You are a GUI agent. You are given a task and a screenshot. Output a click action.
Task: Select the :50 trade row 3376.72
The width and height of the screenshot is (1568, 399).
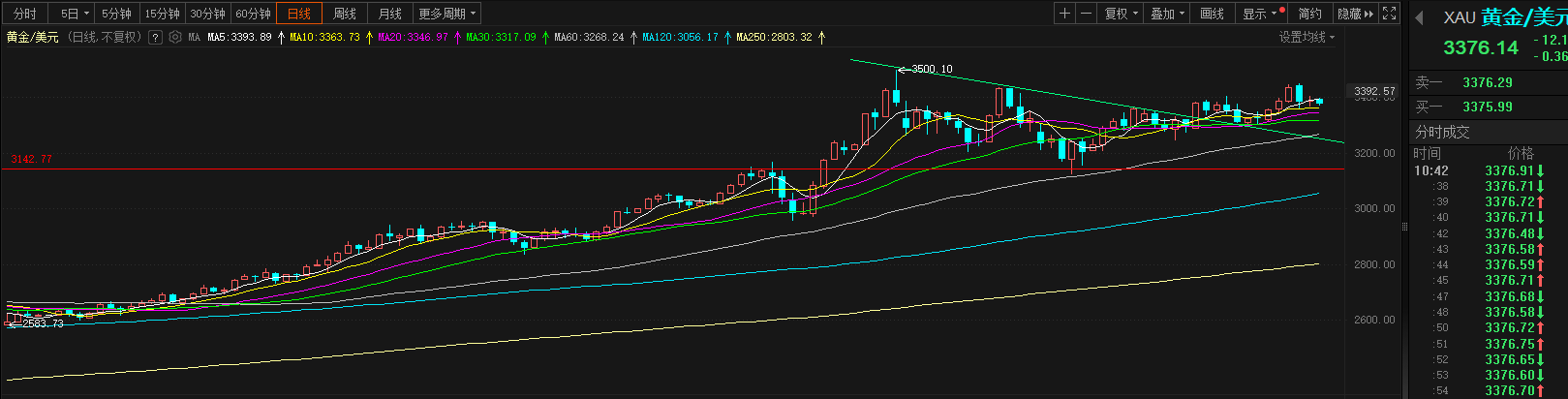(x=1490, y=327)
